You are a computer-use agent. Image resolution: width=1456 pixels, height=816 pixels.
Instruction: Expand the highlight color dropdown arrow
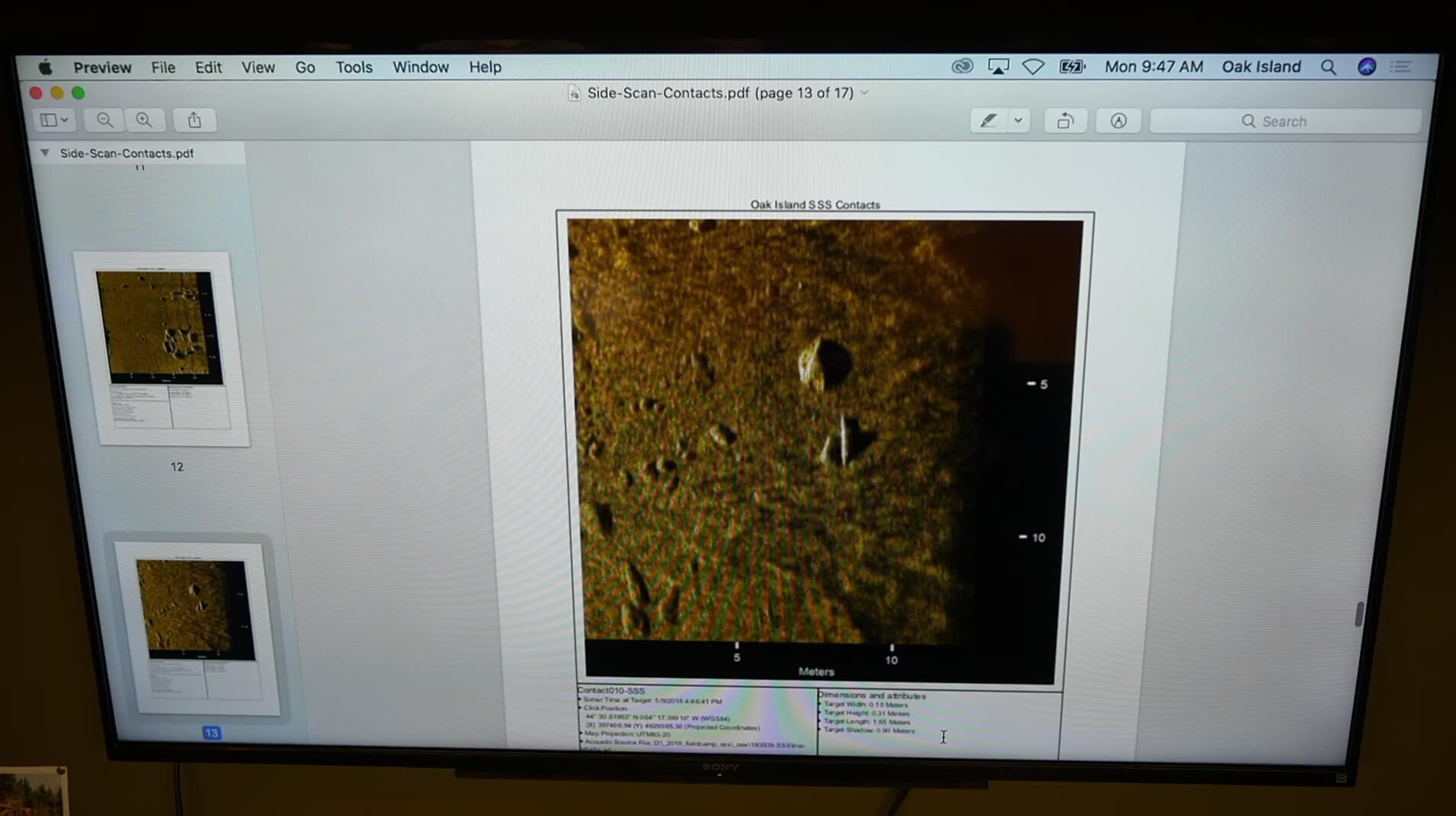1018,120
